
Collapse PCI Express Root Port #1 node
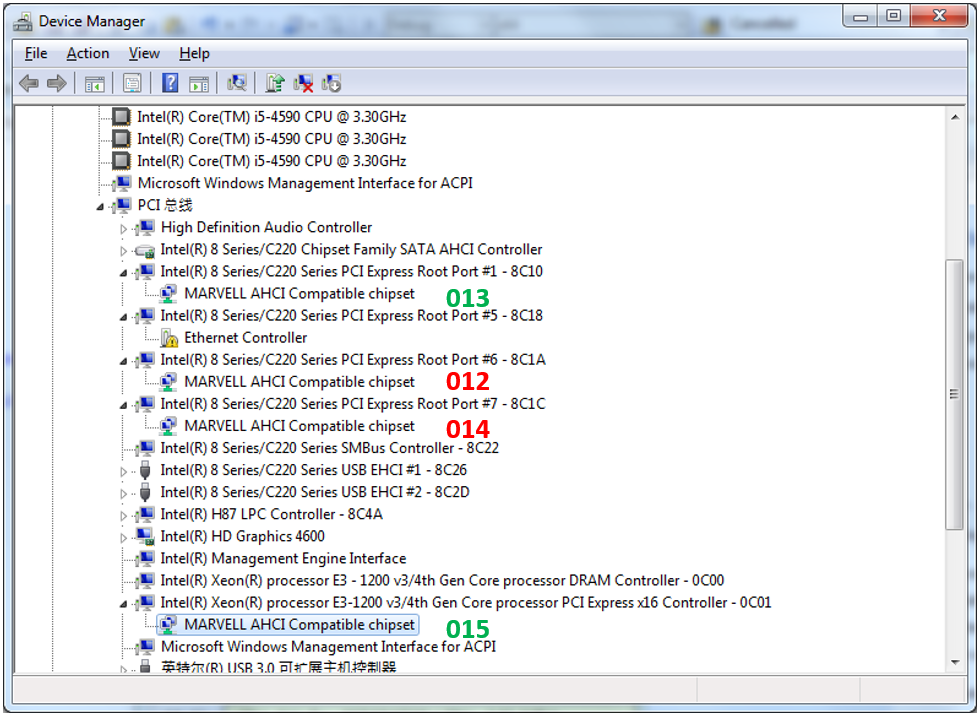point(123,273)
